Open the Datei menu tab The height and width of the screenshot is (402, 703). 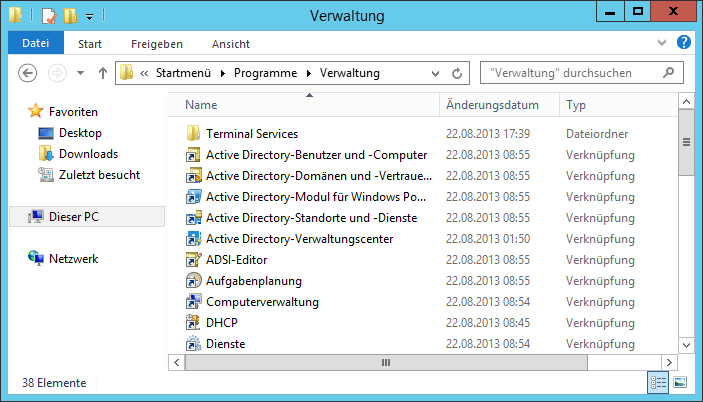(36, 43)
